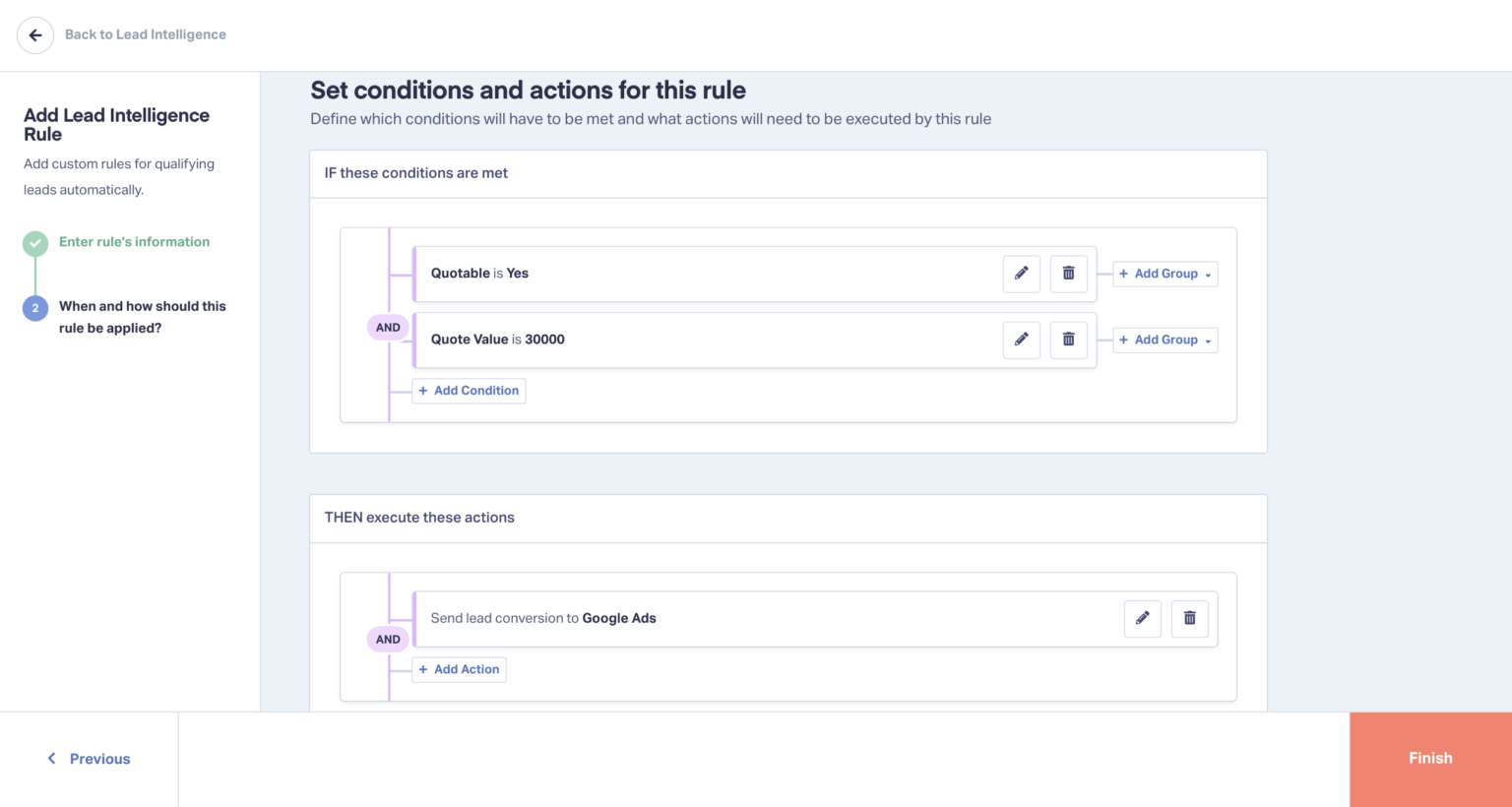Click the Finish button
This screenshot has height=807, width=1512.
(1430, 758)
